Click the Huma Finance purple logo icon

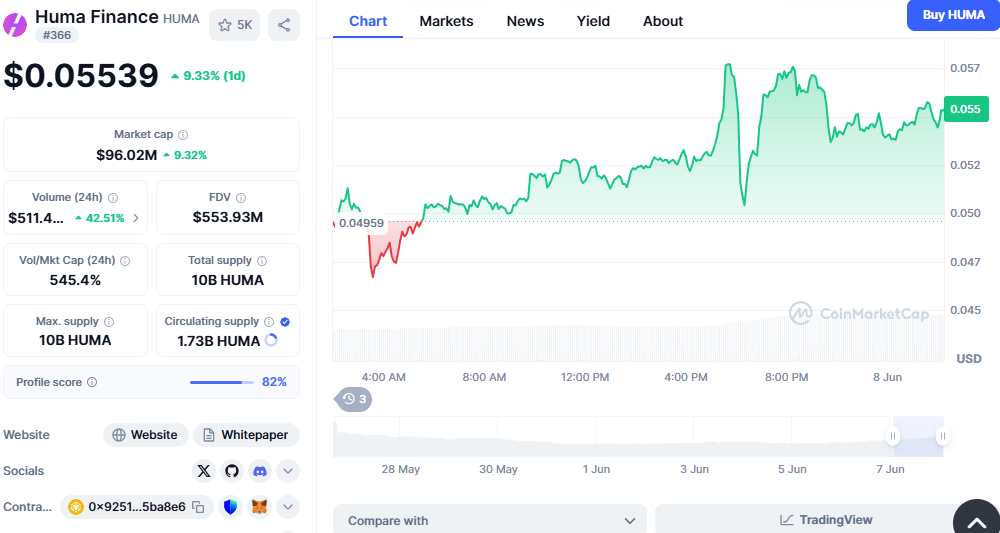[15, 25]
